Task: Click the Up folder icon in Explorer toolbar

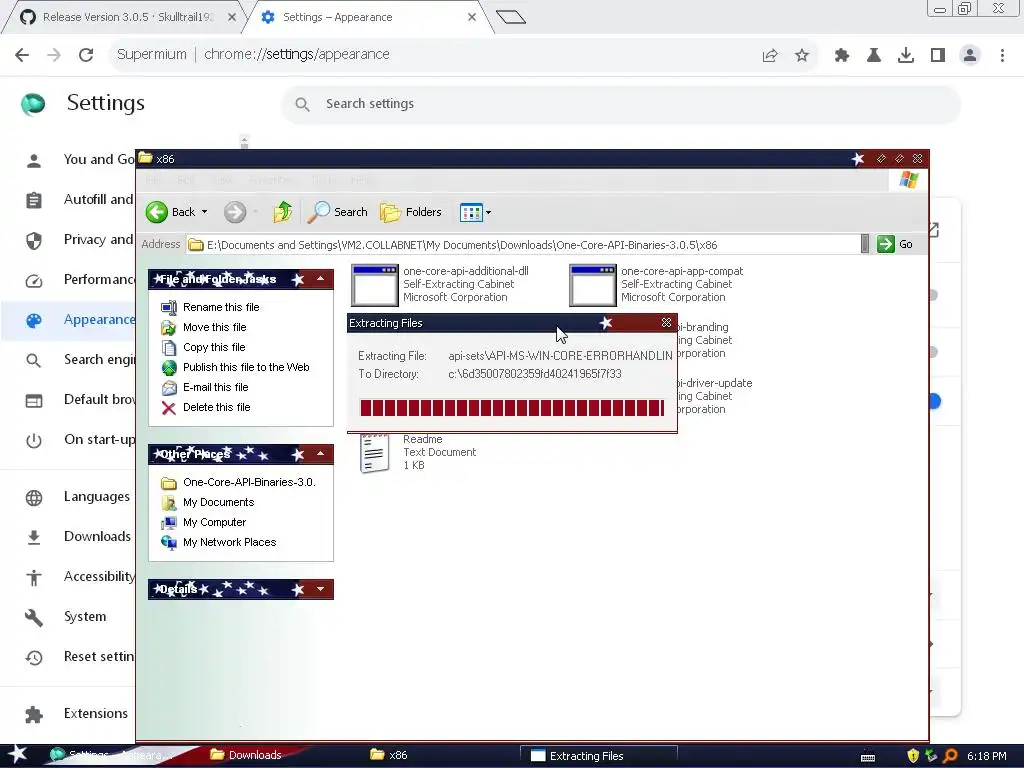Action: (283, 212)
